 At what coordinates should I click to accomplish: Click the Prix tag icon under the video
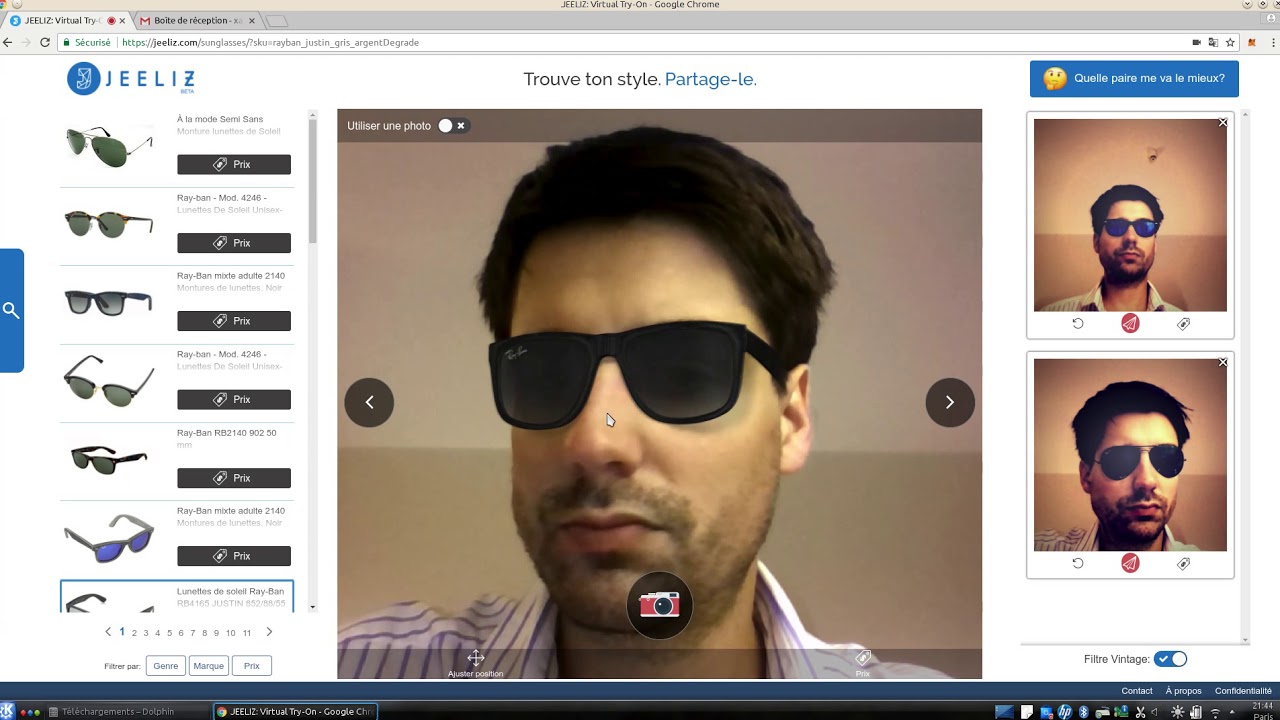(863, 658)
